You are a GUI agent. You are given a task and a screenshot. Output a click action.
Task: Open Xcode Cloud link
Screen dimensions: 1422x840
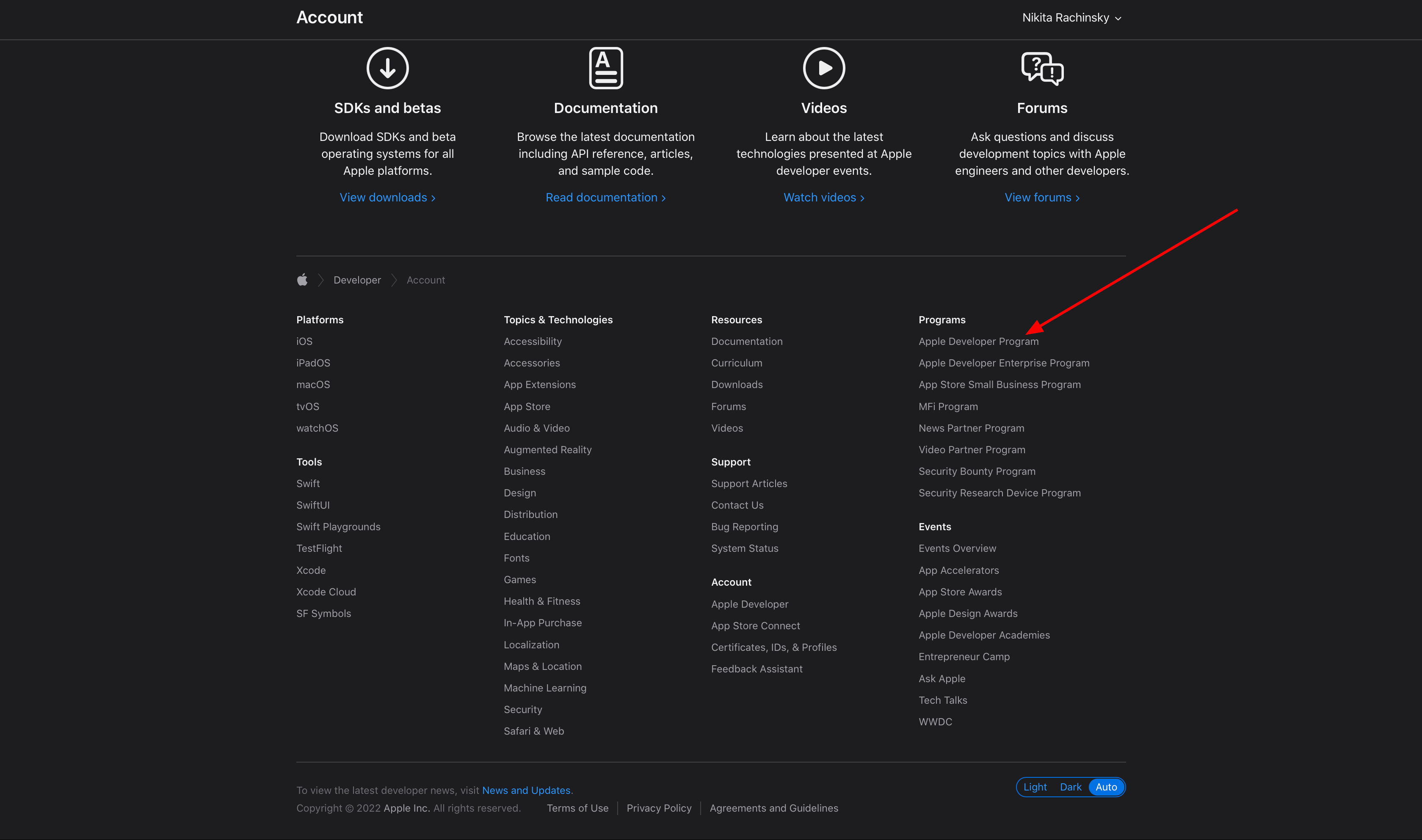(x=326, y=592)
